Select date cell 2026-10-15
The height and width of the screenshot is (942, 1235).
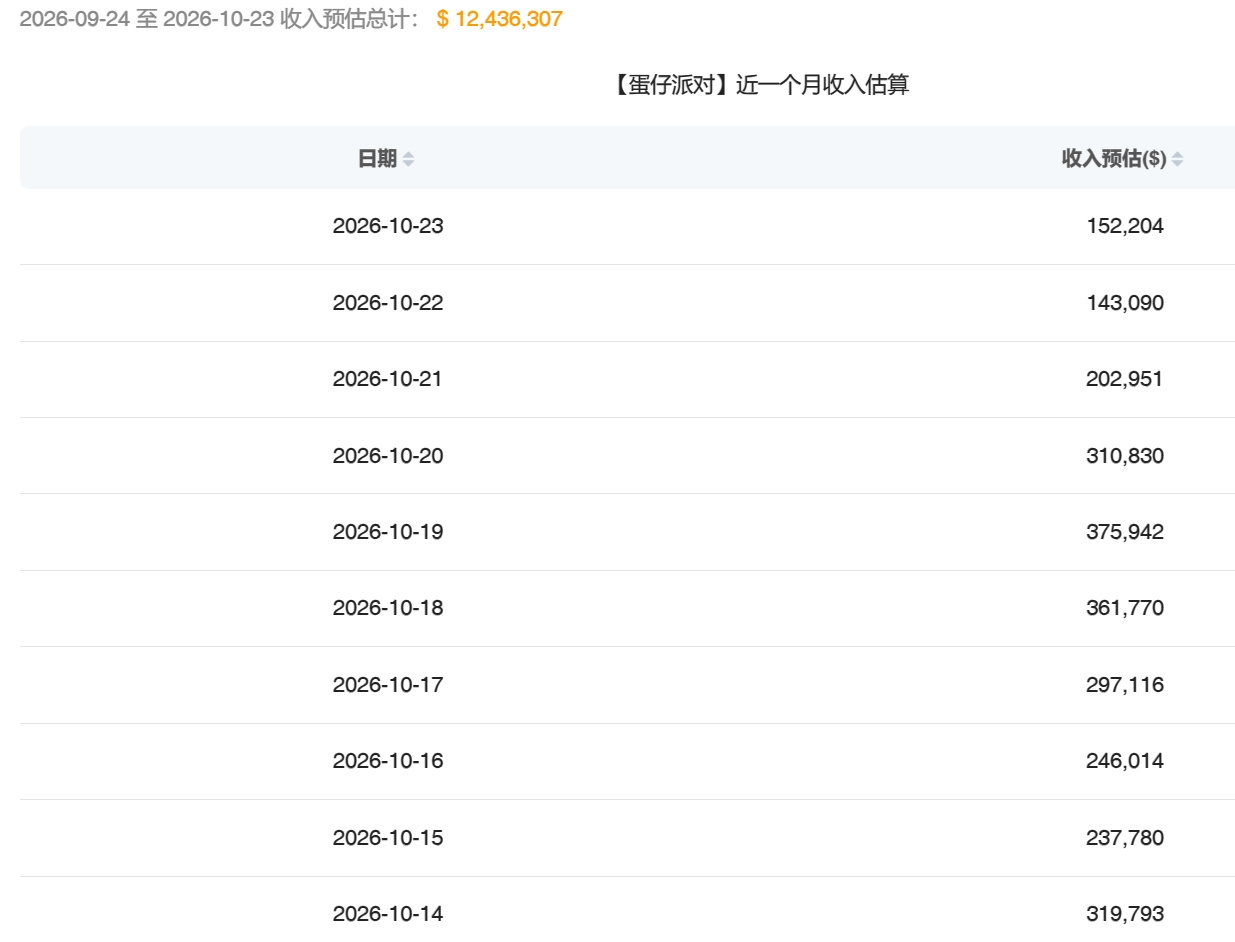click(388, 837)
